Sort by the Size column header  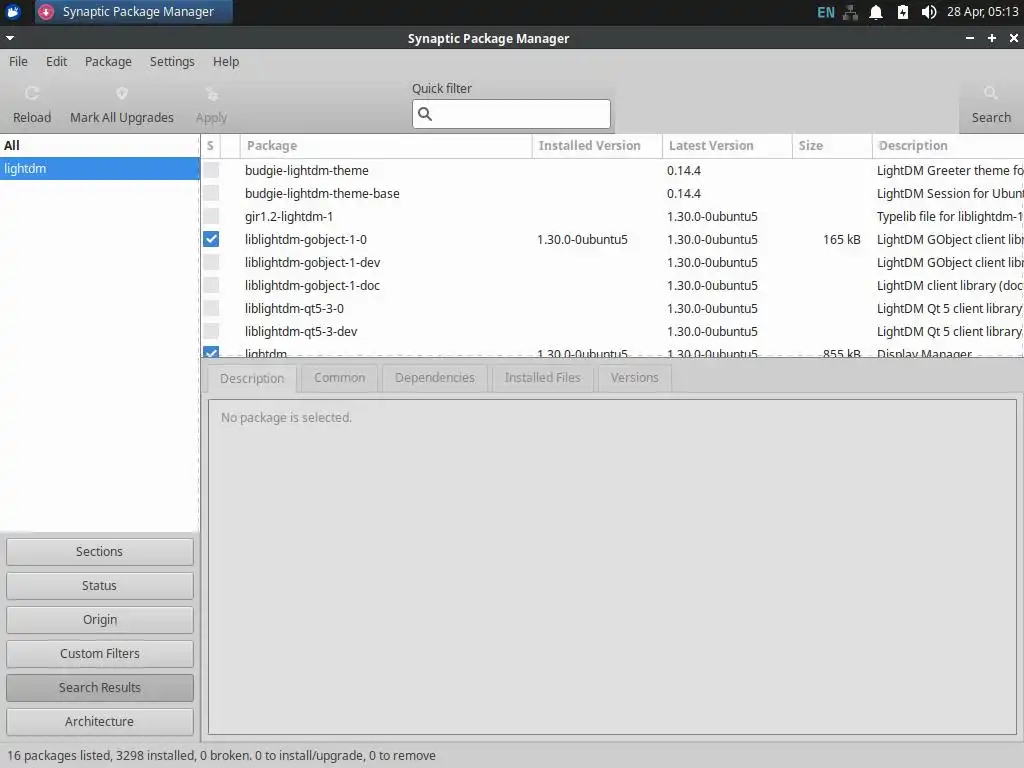(x=832, y=146)
